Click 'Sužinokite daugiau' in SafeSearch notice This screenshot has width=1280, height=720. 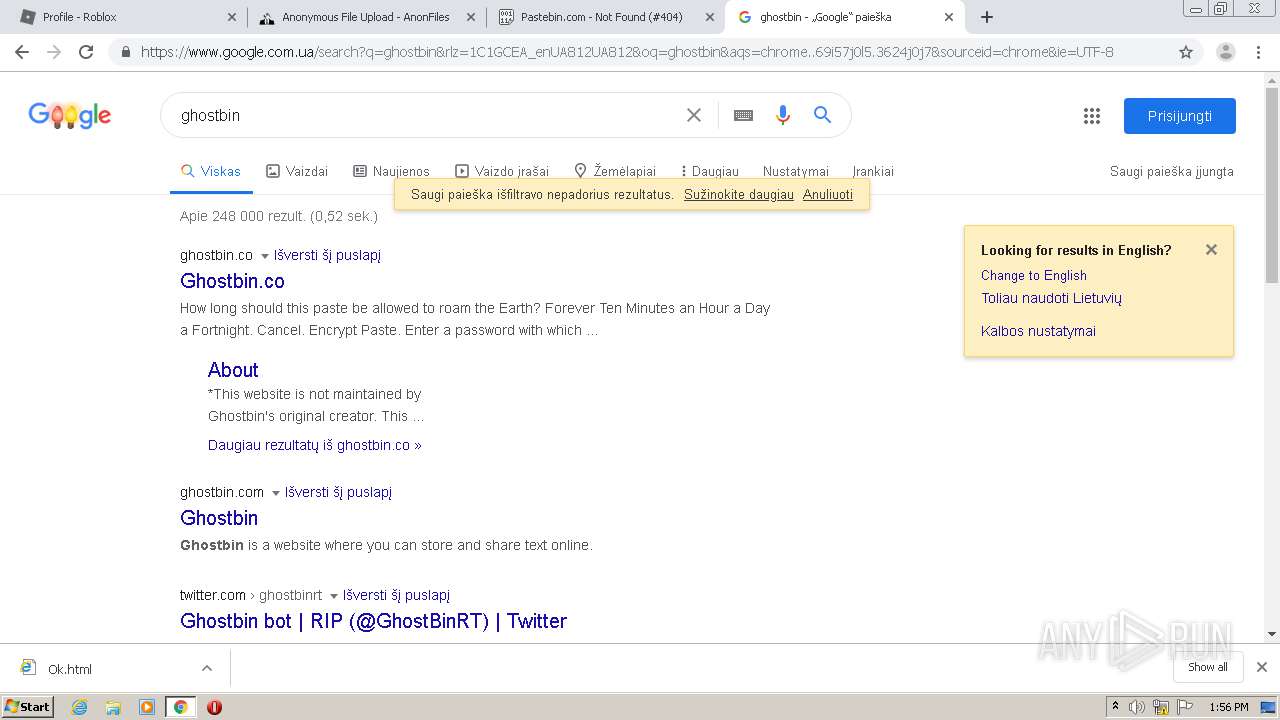(x=739, y=194)
